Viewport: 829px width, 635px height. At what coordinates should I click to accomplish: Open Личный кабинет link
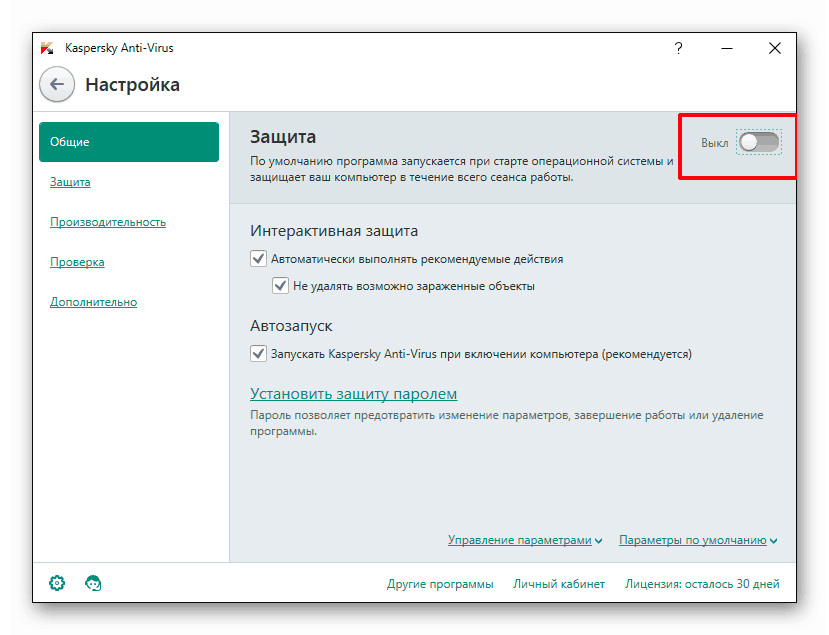[559, 584]
